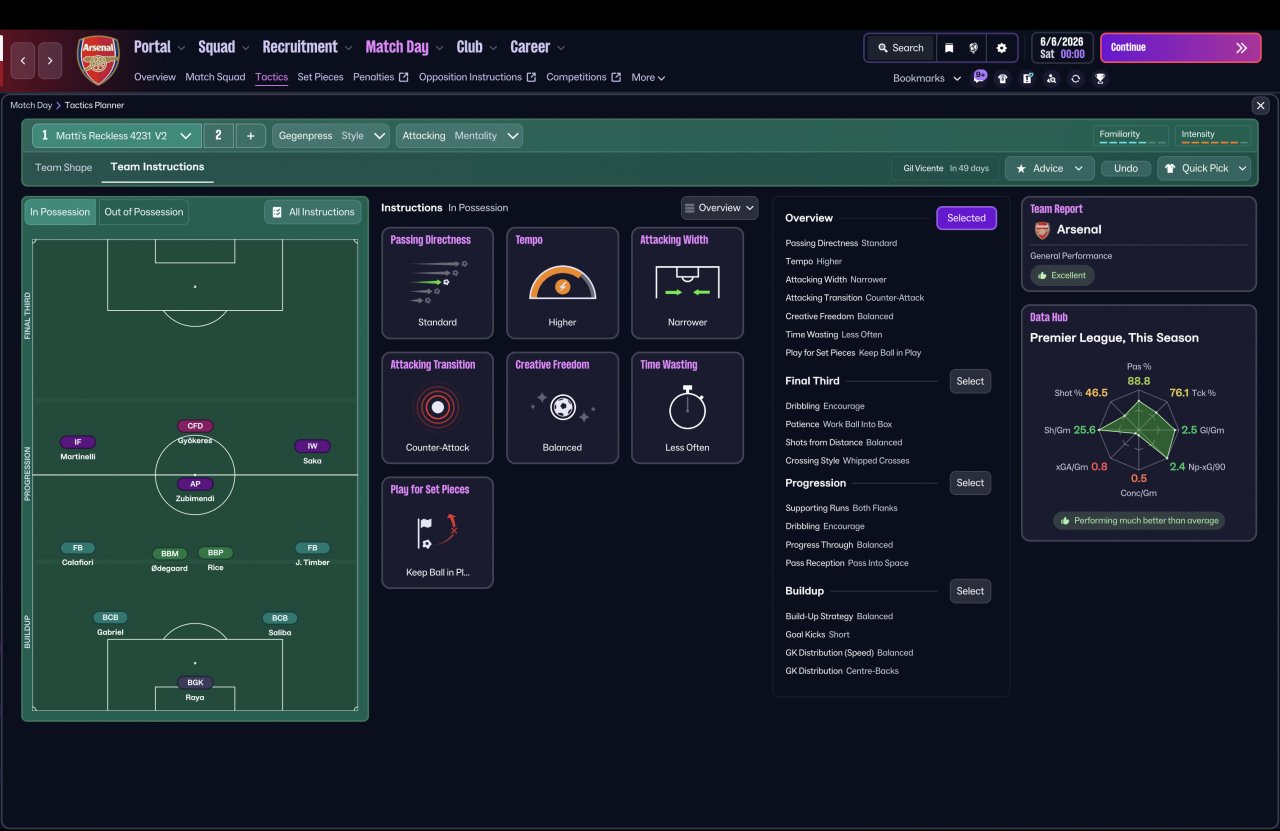Click the Undo button
Image resolution: width=1280 pixels, height=831 pixels.
pyautogui.click(x=1126, y=169)
